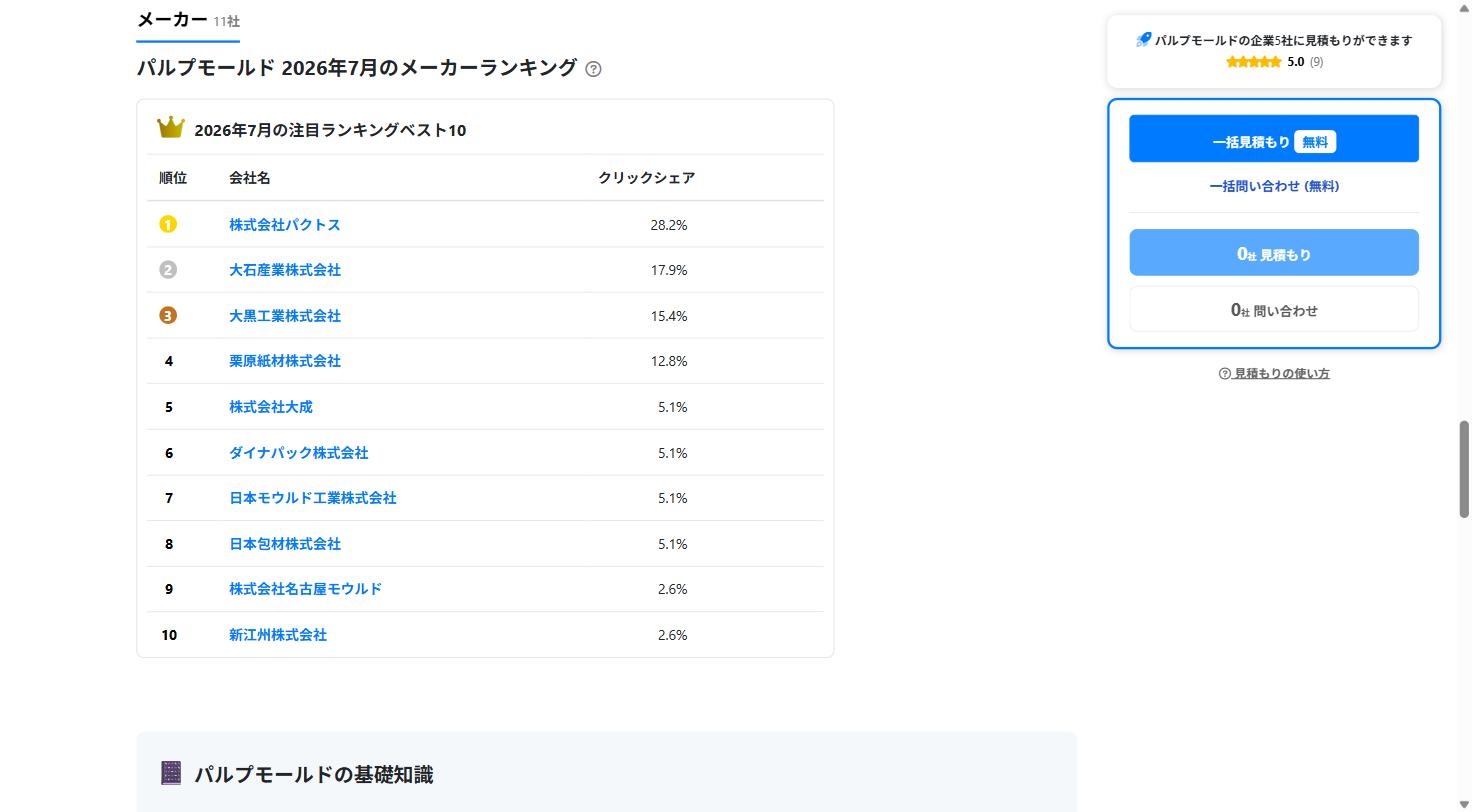Open 大石産業株式会社 link
Screen dimensions: 1472x812
click(x=285, y=270)
